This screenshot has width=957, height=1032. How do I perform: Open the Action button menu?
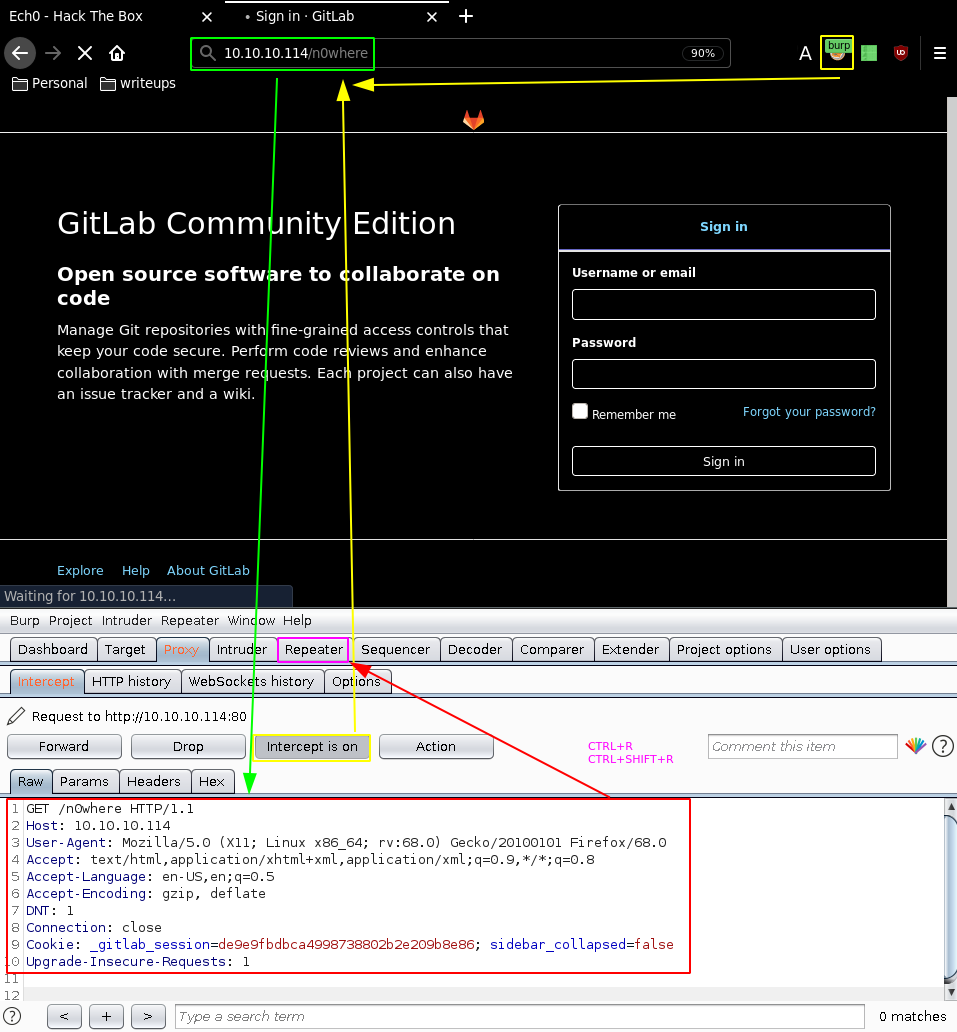point(436,747)
